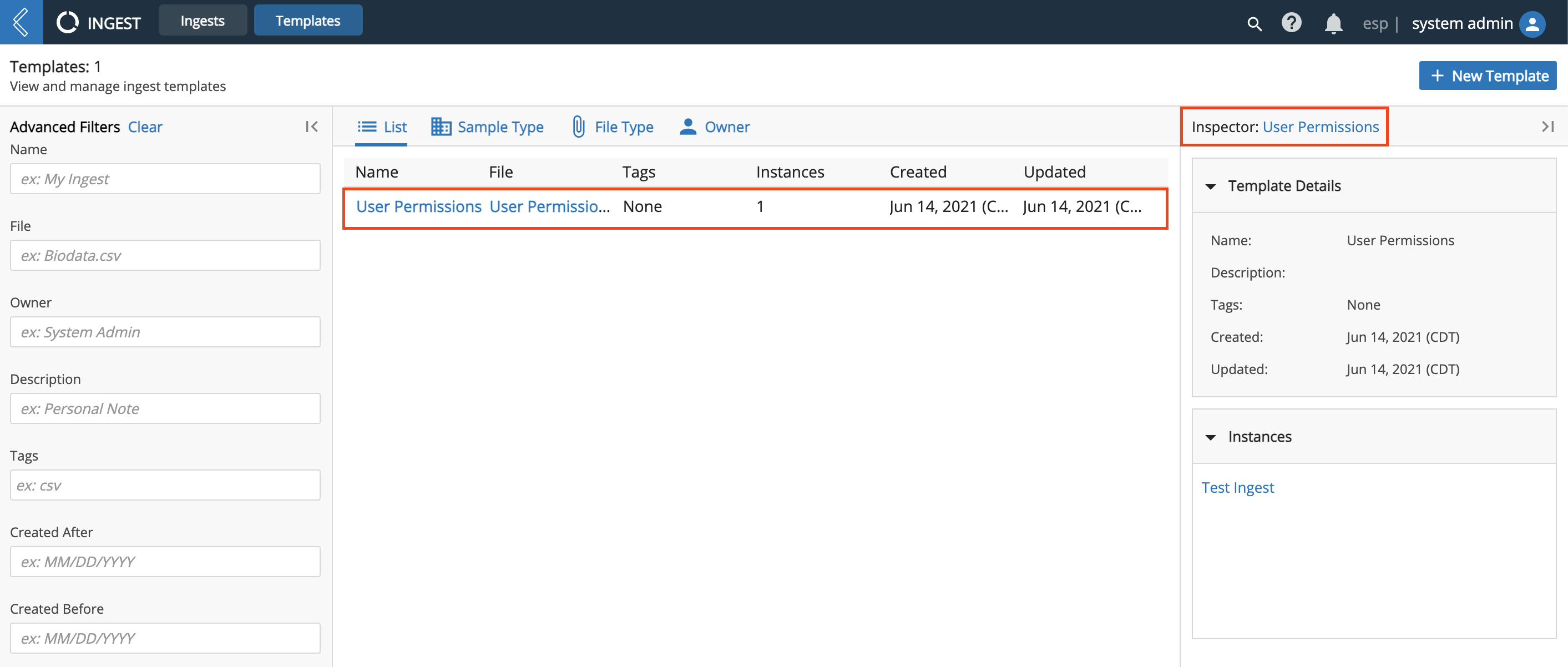Focus the Owner filter field
Viewport: 1568px width, 667px height.
tap(165, 332)
